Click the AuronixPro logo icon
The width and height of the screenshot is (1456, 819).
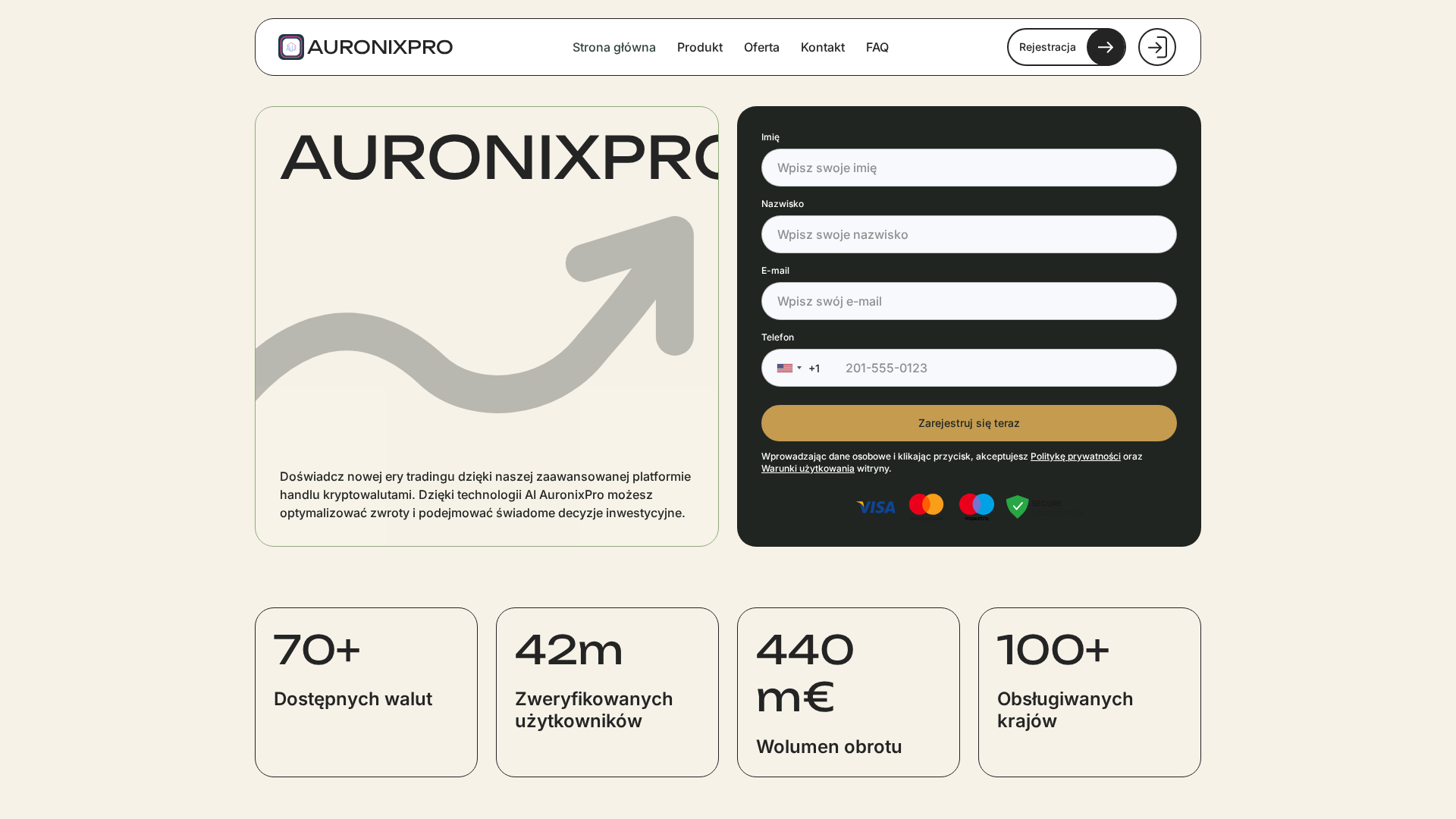click(291, 47)
